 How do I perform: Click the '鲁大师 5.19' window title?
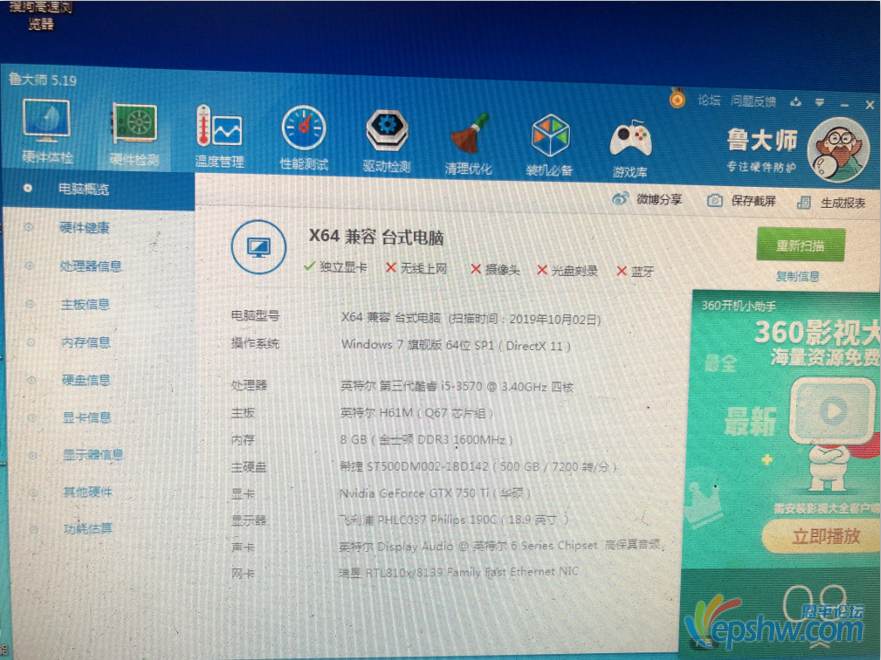click(43, 80)
